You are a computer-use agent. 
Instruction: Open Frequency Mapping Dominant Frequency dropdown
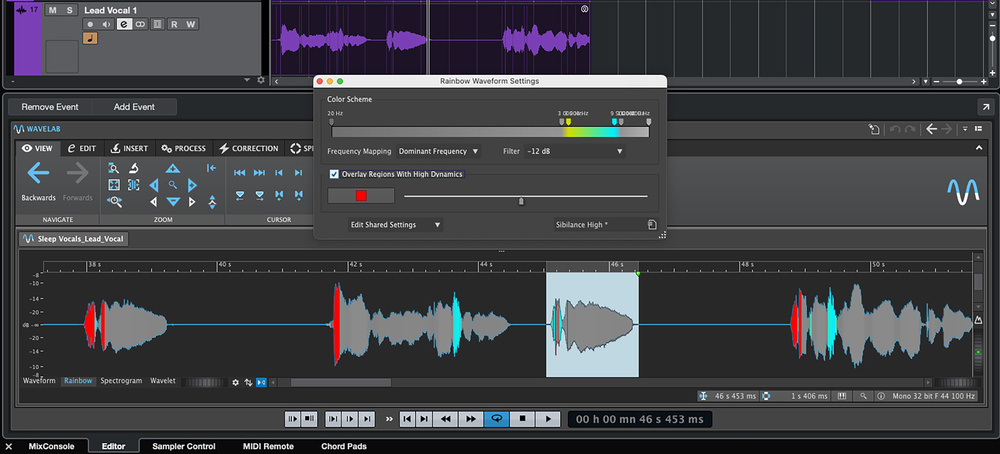tap(438, 152)
